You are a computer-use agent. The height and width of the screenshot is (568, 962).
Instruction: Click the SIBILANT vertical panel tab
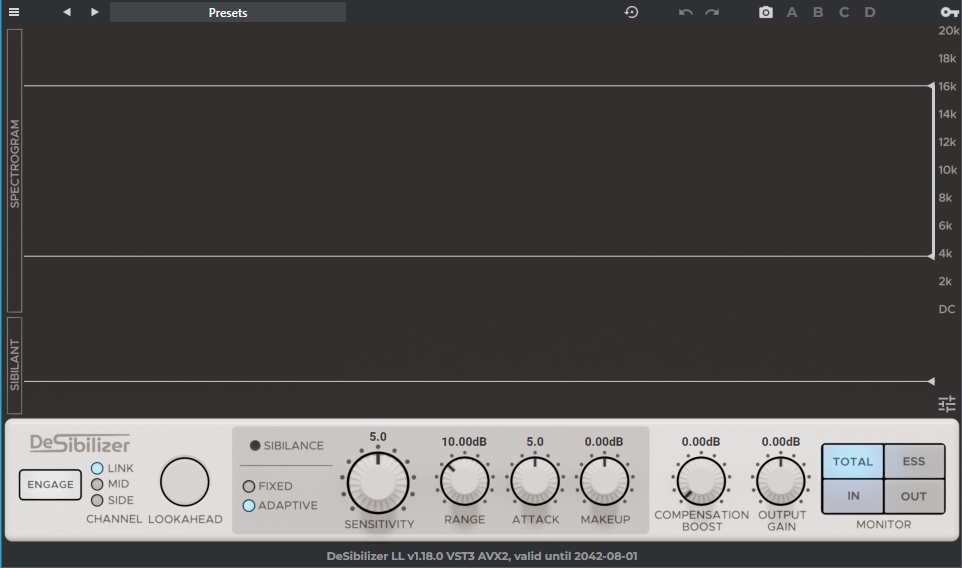[x=15, y=366]
